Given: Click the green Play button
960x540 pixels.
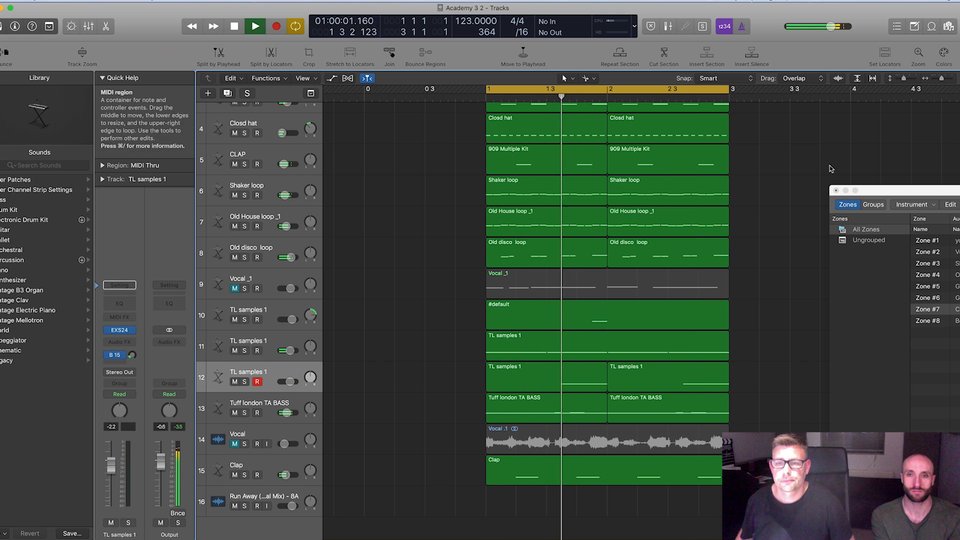Looking at the screenshot, I should click(x=255, y=26).
